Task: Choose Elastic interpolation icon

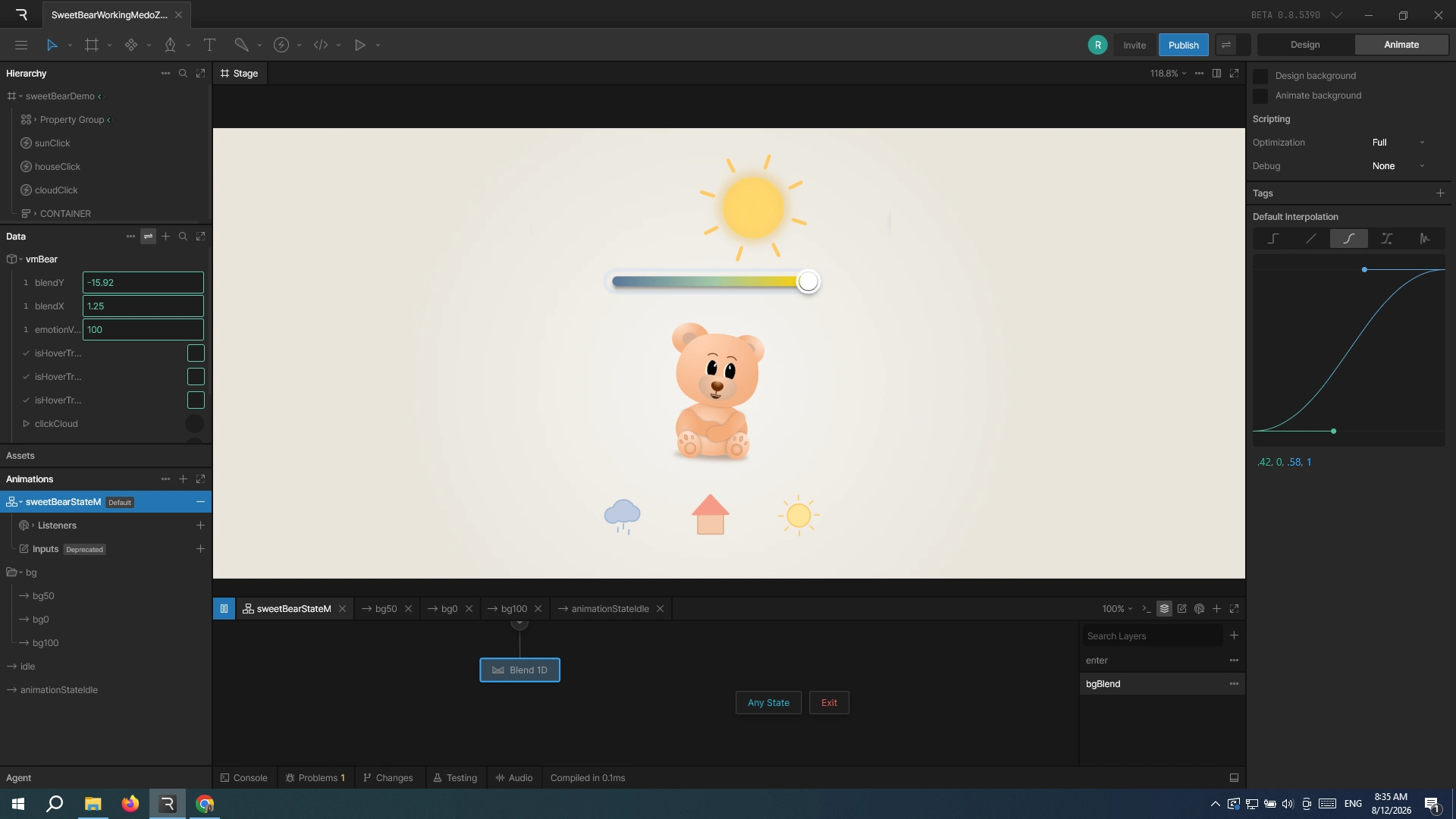Action: pyautogui.click(x=1425, y=239)
